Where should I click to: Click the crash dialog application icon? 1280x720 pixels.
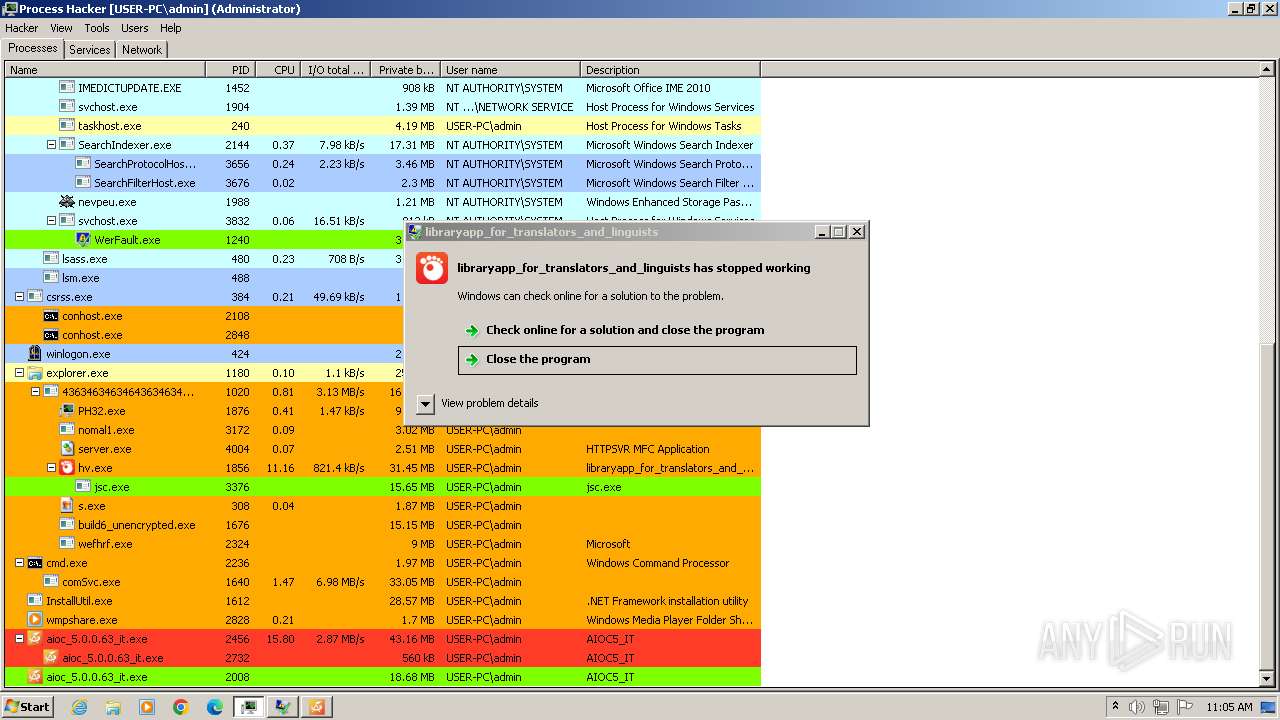pos(432,268)
